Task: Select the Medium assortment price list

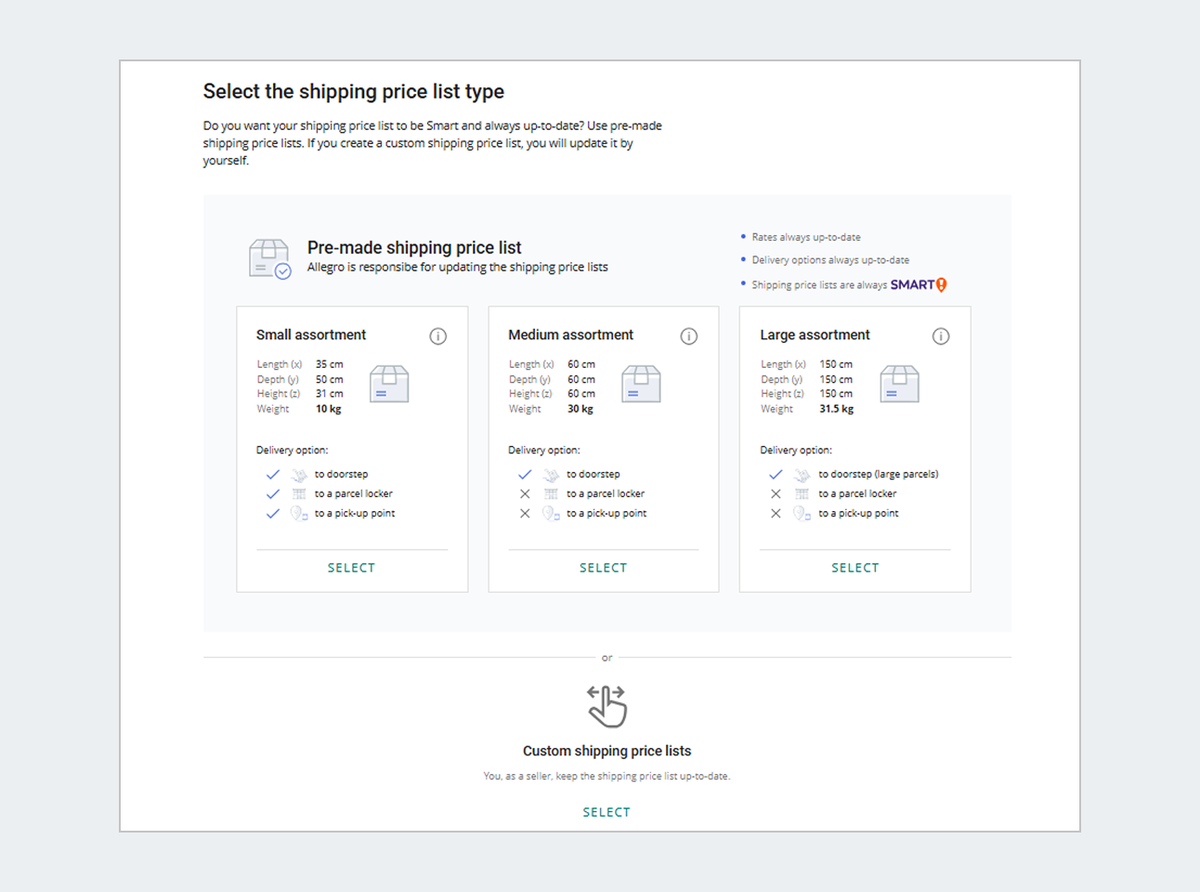Action: tap(603, 568)
